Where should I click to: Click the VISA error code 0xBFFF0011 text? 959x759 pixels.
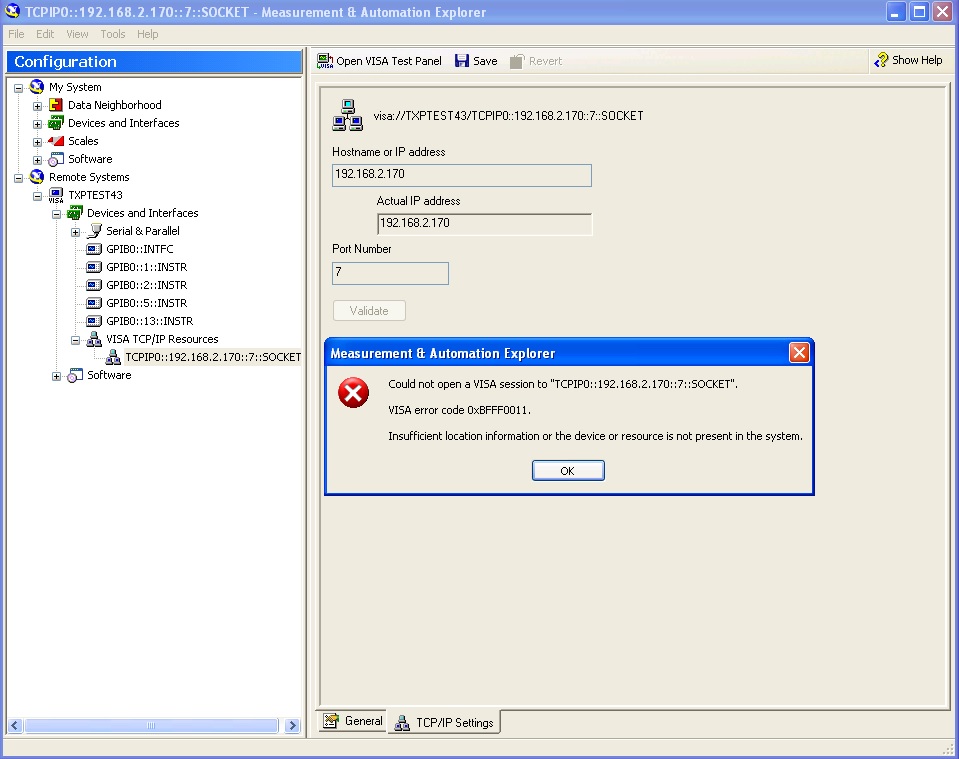[459, 410]
